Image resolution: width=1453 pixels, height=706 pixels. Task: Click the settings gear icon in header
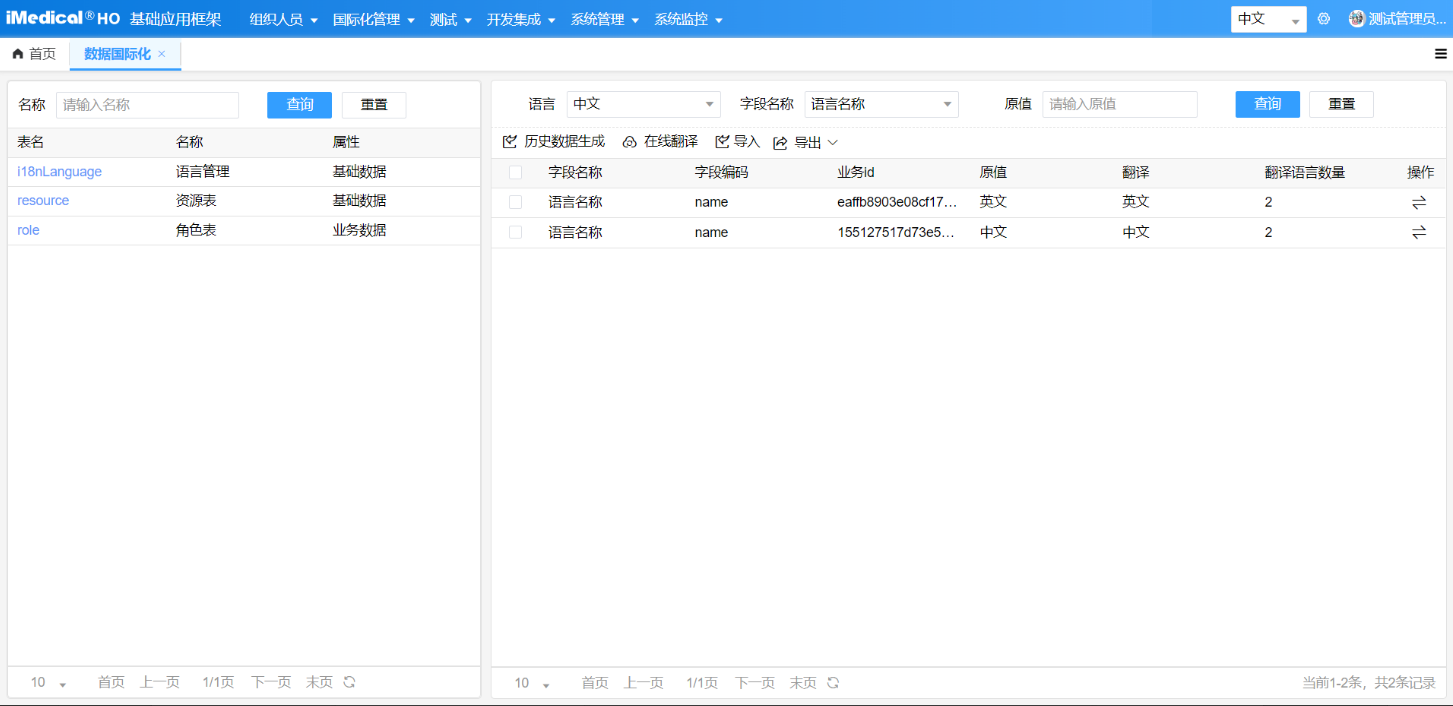1324,19
